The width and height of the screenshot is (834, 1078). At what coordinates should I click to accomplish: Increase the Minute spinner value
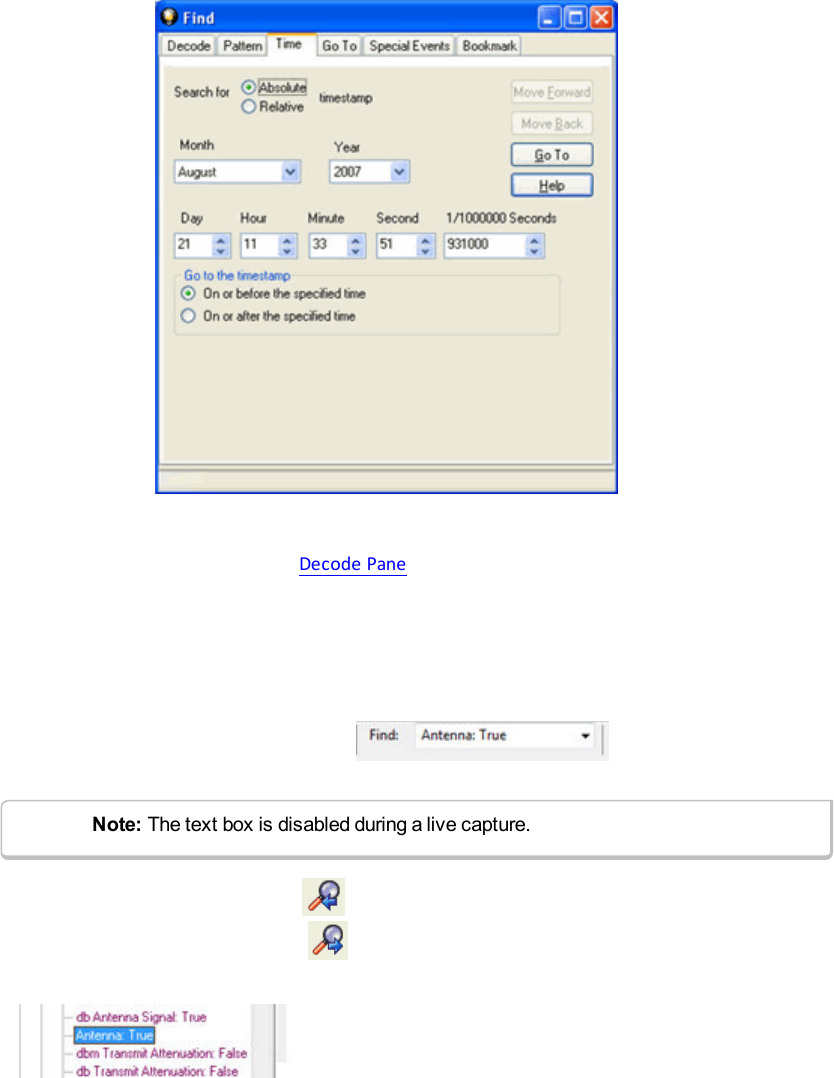355,240
